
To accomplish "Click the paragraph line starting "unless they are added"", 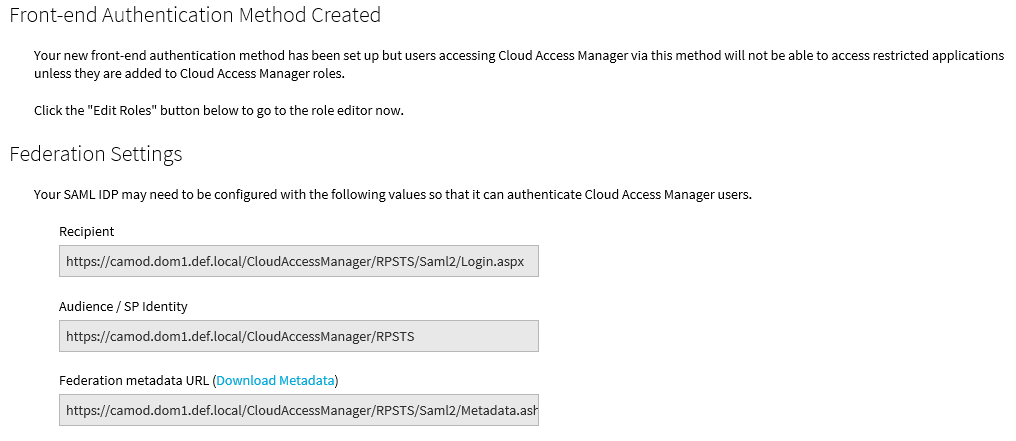I will 189,73.
